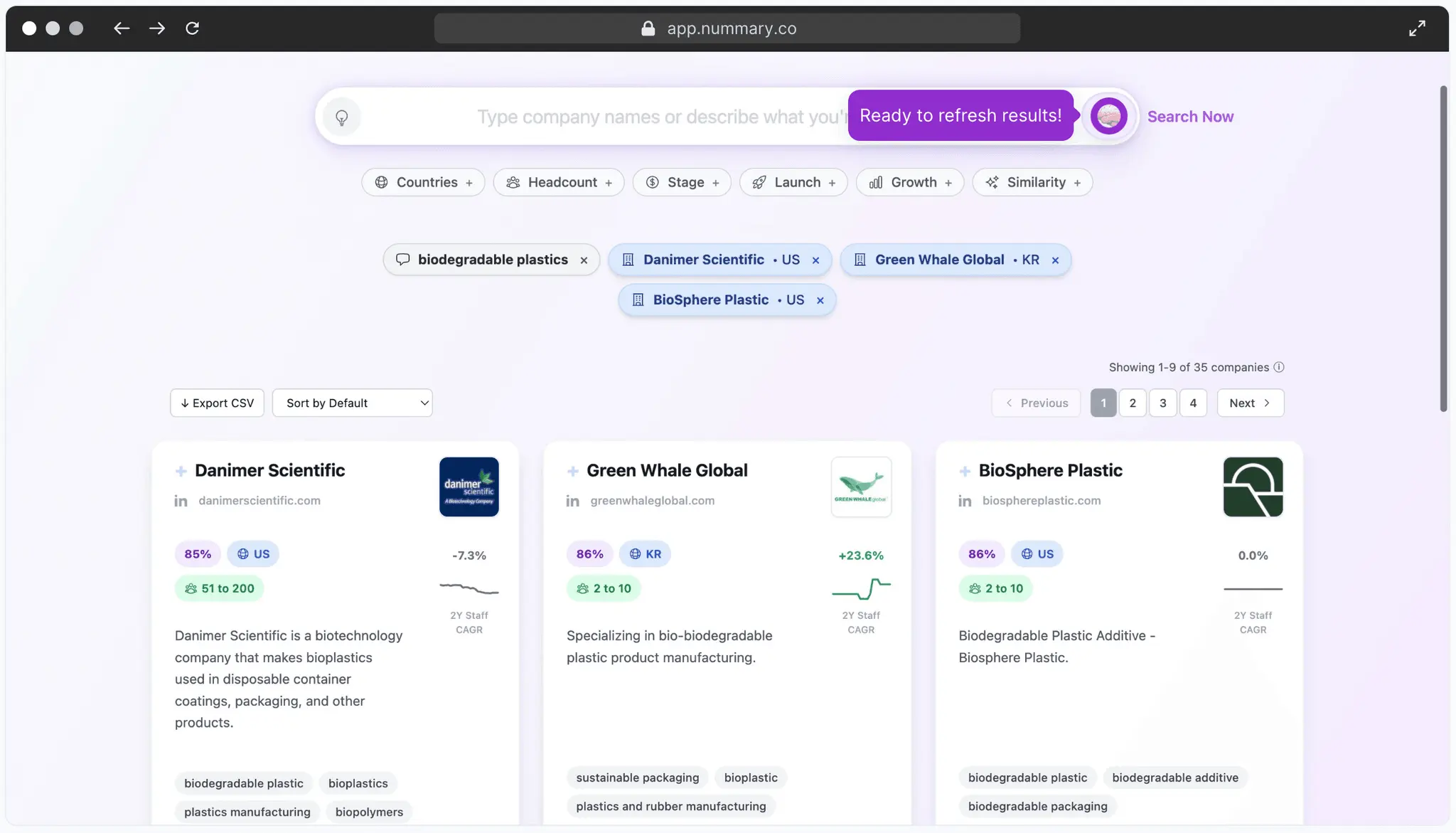Open Danimer Scientific LinkedIn icon

point(181,501)
